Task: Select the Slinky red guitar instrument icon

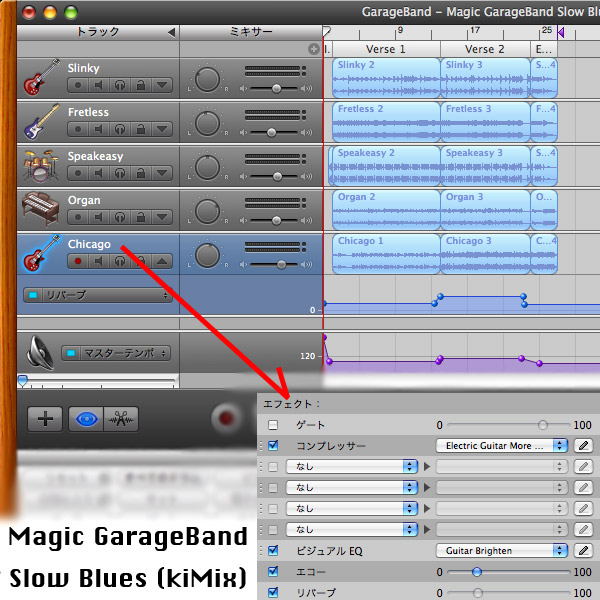Action: point(41,77)
